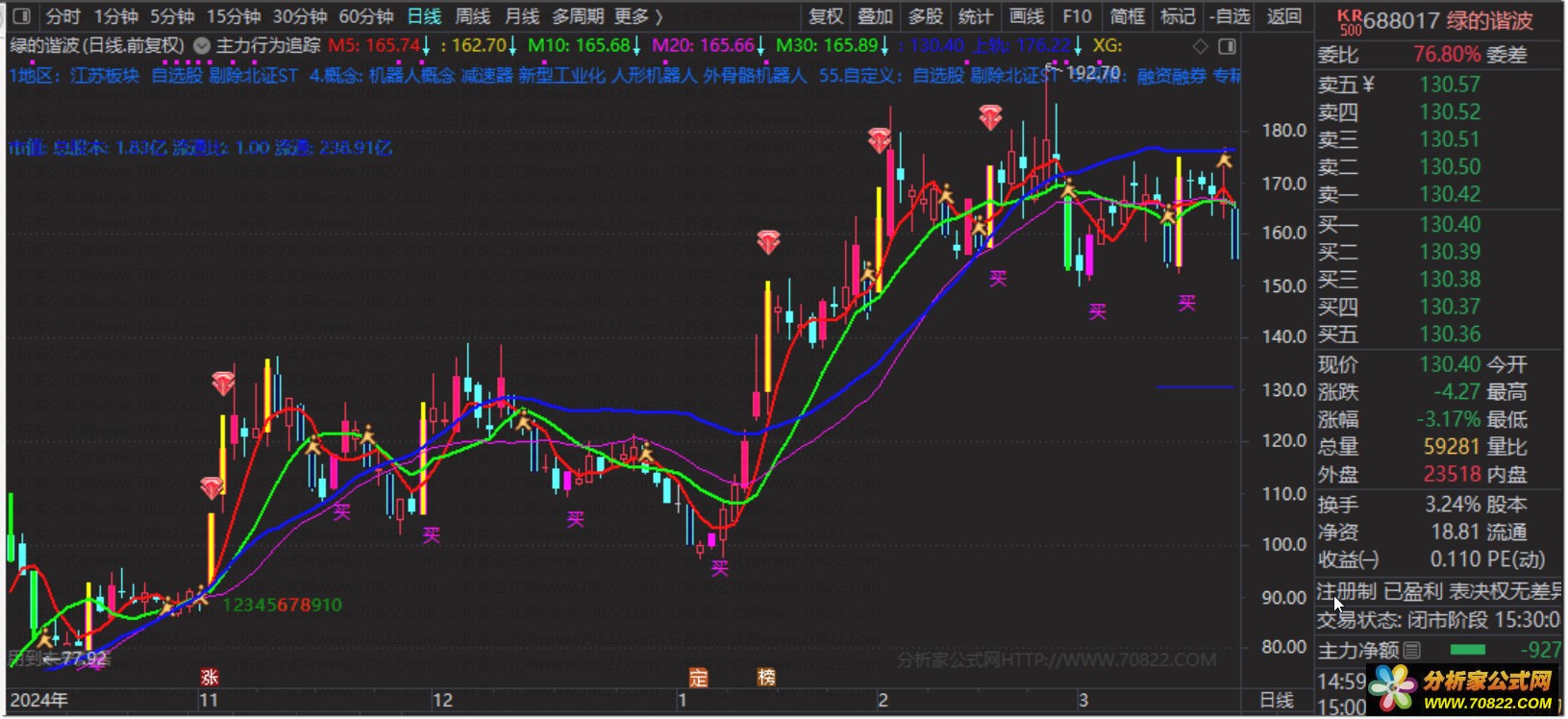Click the 买 signal below the January low
Screen dimensions: 1568x719
pos(719,568)
